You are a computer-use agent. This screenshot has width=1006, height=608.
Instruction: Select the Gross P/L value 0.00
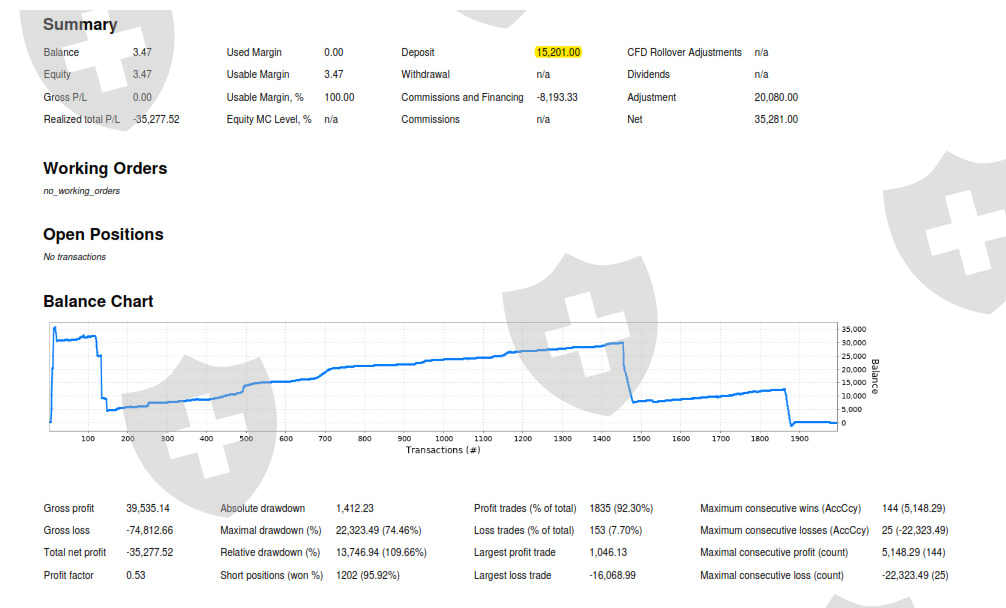(x=142, y=97)
